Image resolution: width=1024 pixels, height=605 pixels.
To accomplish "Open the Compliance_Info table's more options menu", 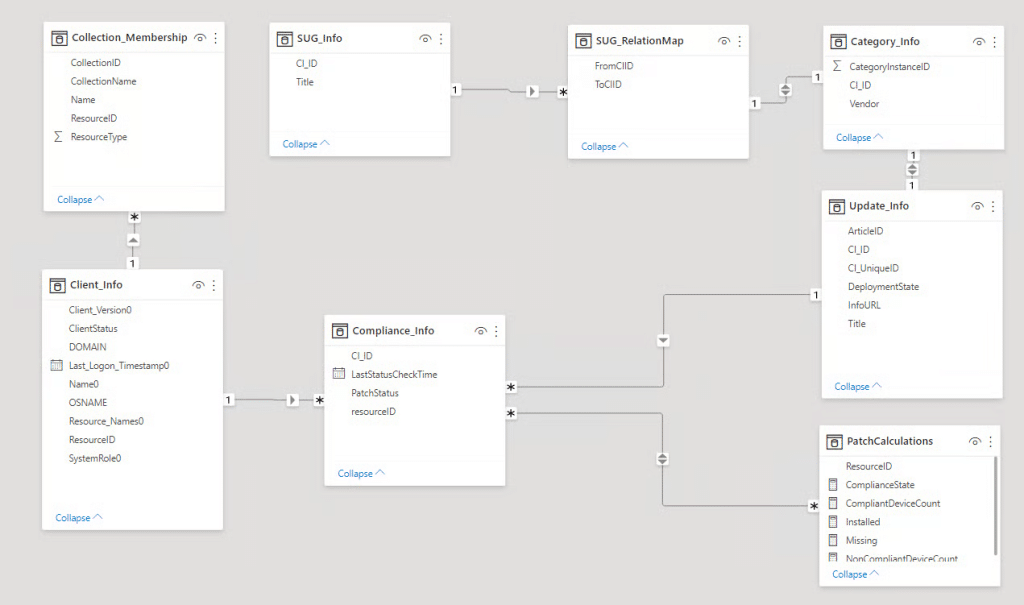I will [x=496, y=331].
